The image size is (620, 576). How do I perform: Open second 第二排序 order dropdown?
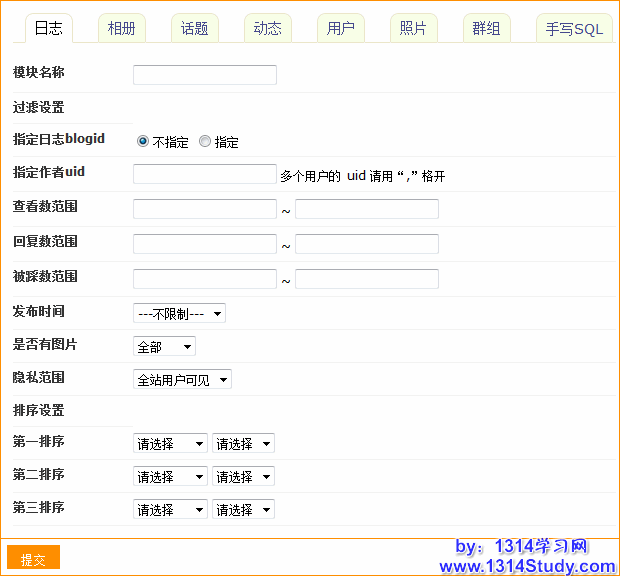[x=243, y=476]
